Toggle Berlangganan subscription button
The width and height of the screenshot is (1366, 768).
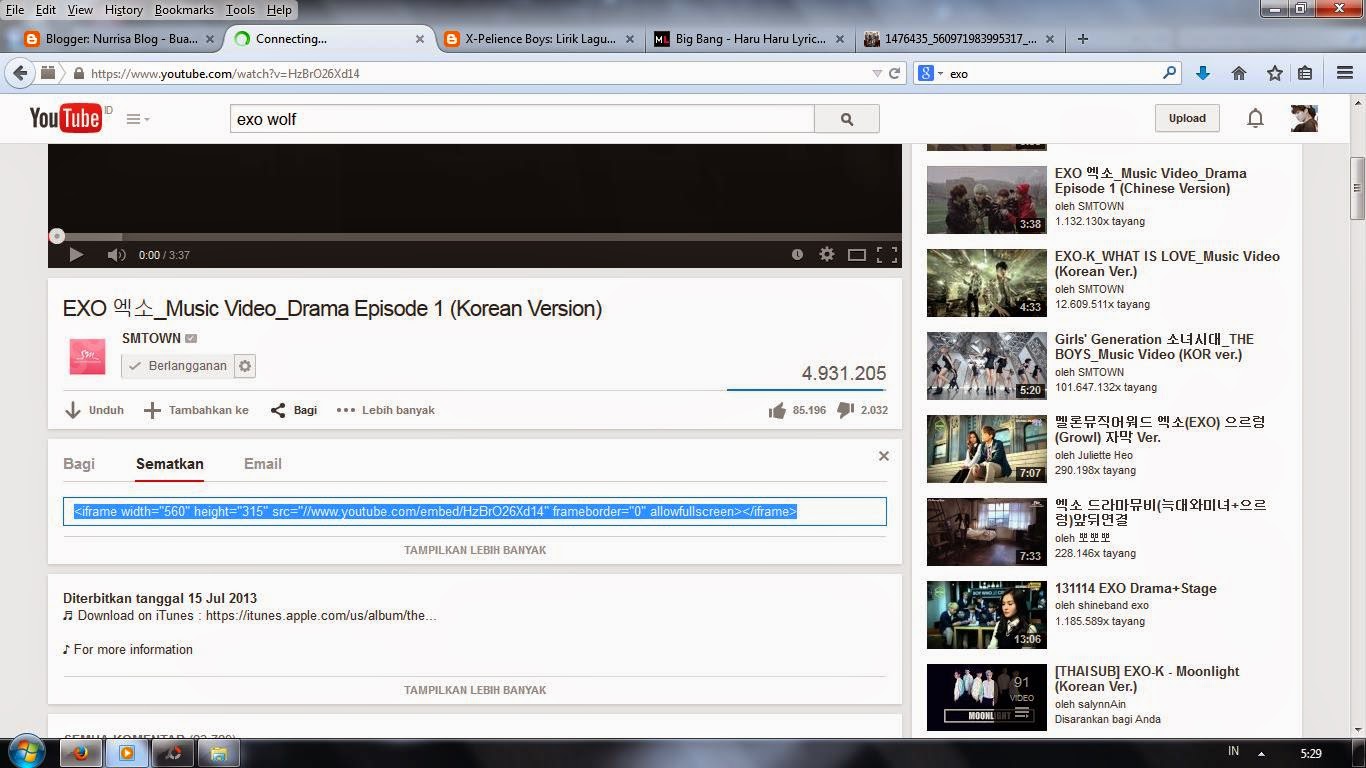point(178,366)
